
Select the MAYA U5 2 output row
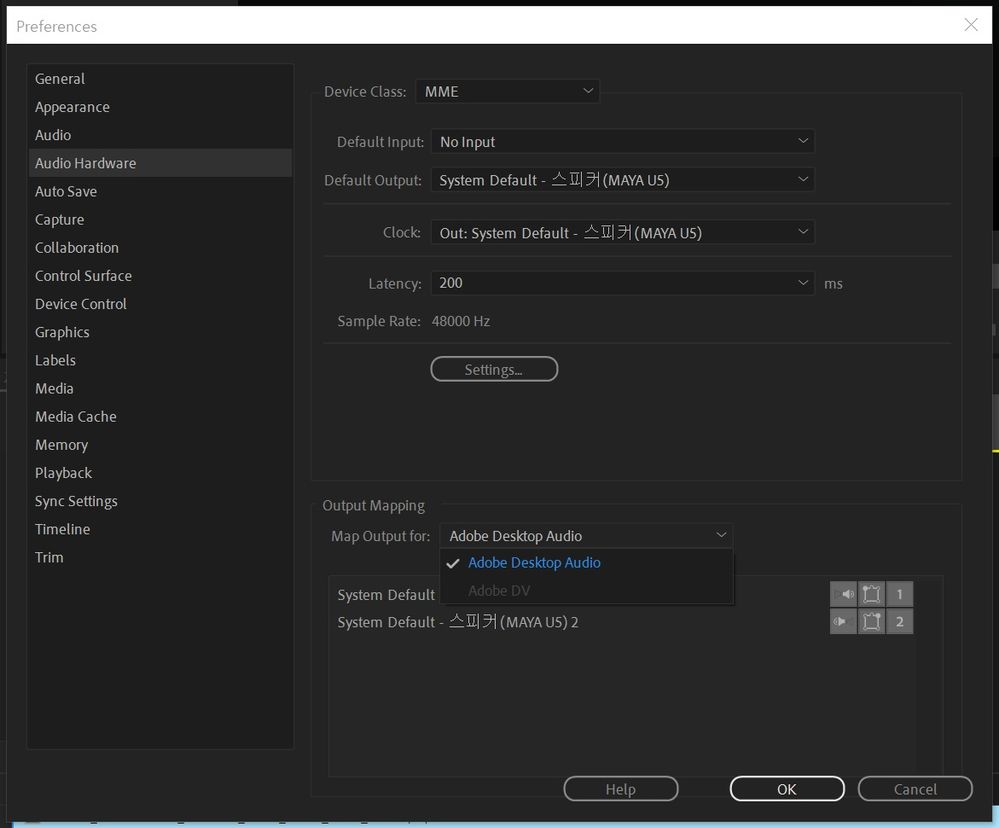(x=458, y=623)
